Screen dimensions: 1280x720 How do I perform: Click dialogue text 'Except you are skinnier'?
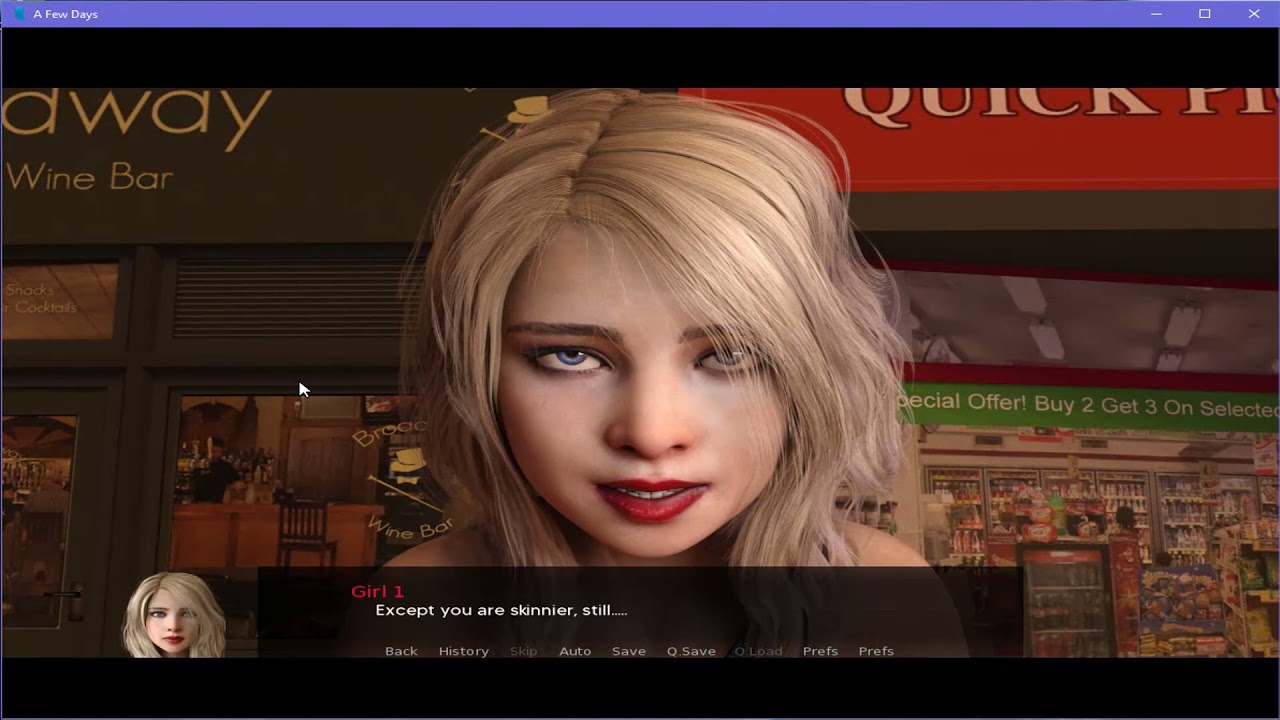click(500, 610)
